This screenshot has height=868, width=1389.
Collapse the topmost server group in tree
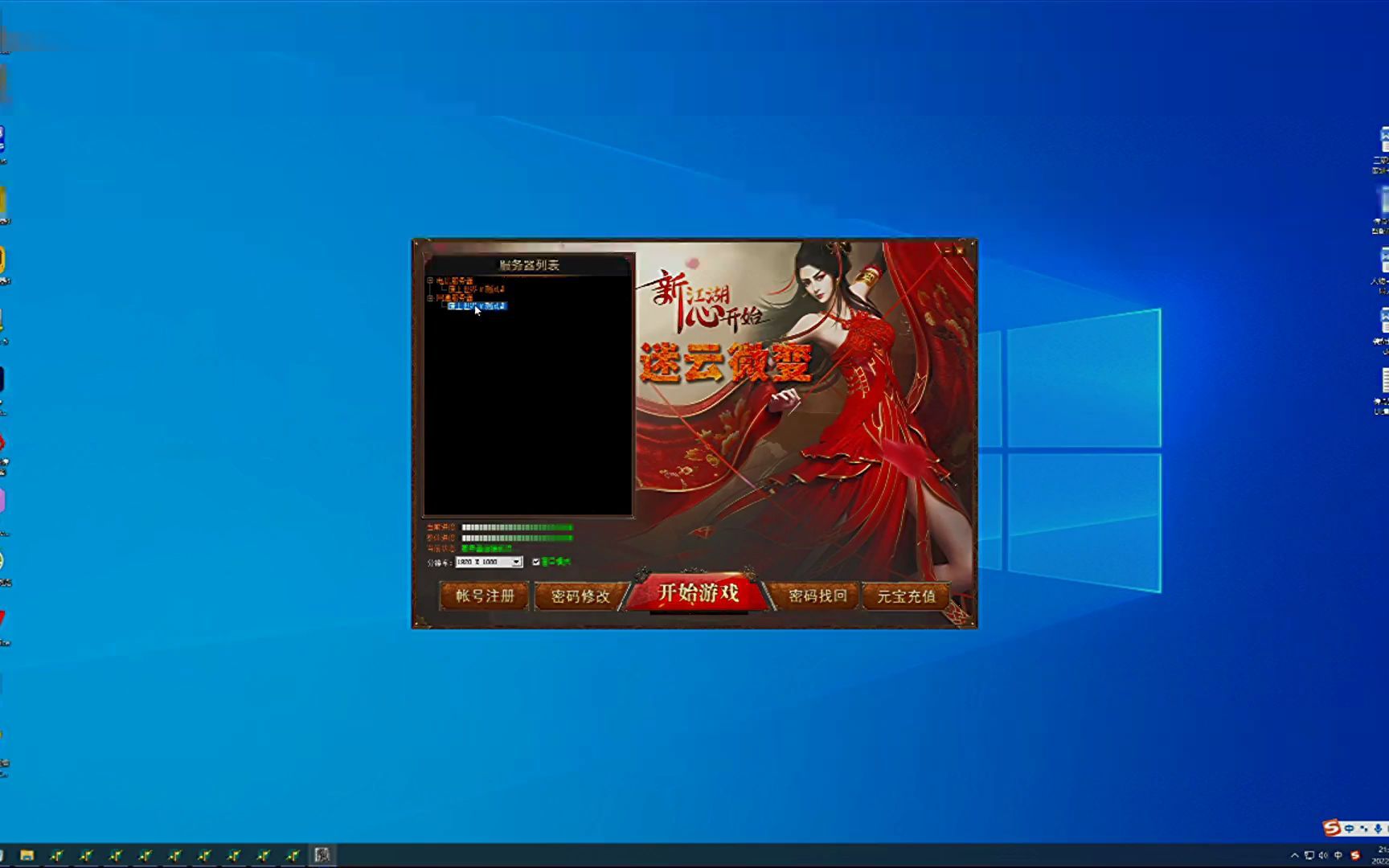coord(430,280)
